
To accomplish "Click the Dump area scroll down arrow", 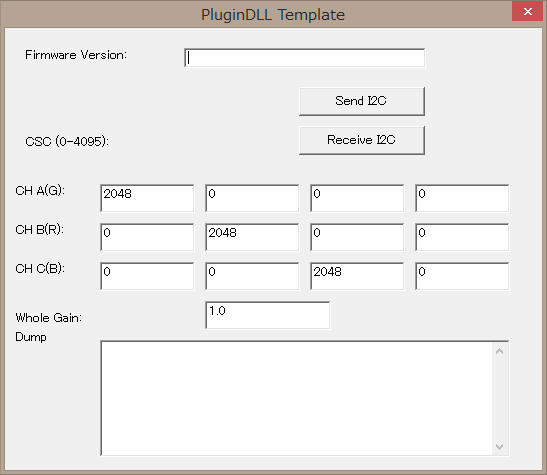I will tap(500, 447).
